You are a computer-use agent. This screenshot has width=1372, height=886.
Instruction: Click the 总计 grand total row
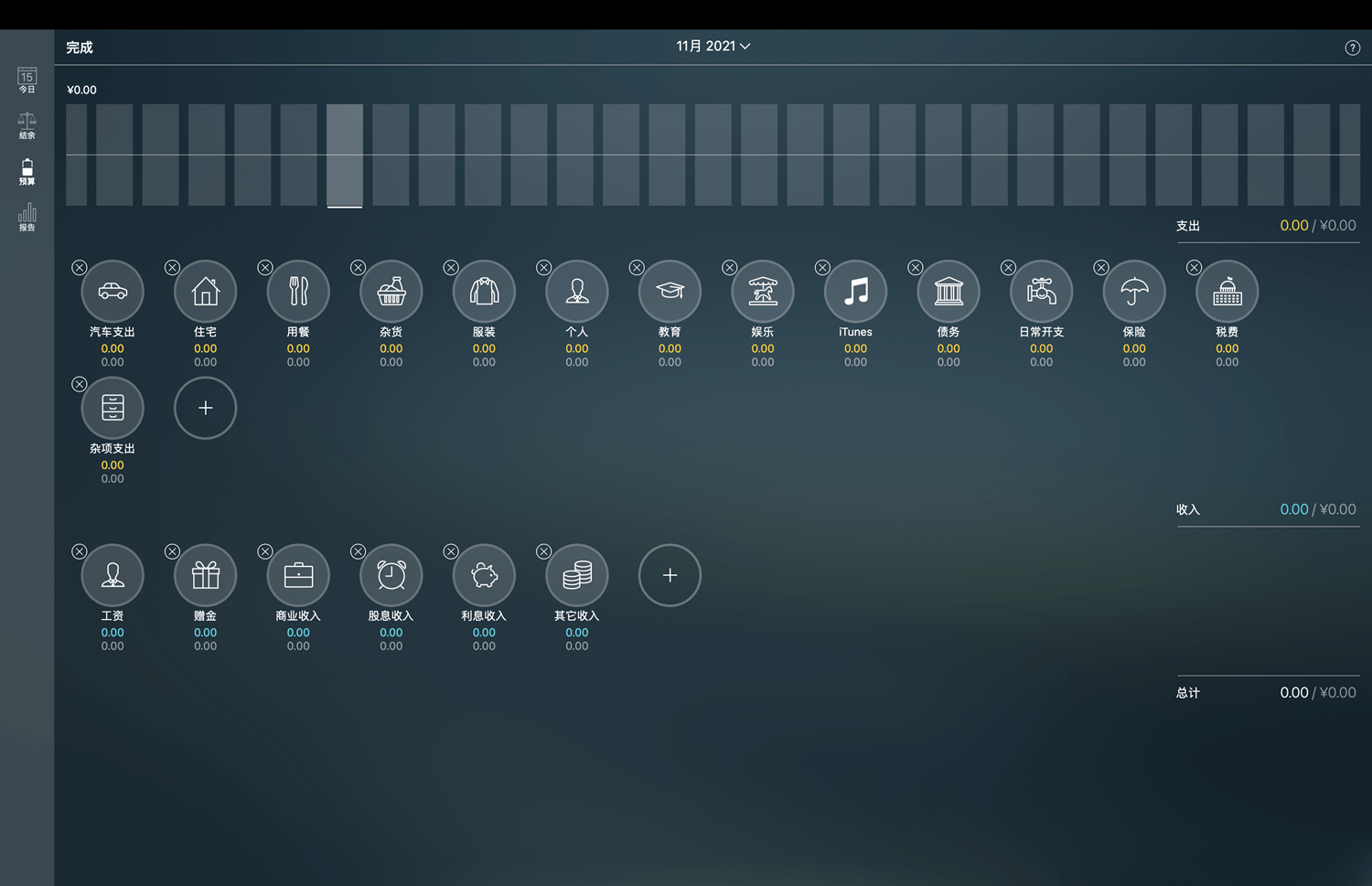[x=1268, y=692]
